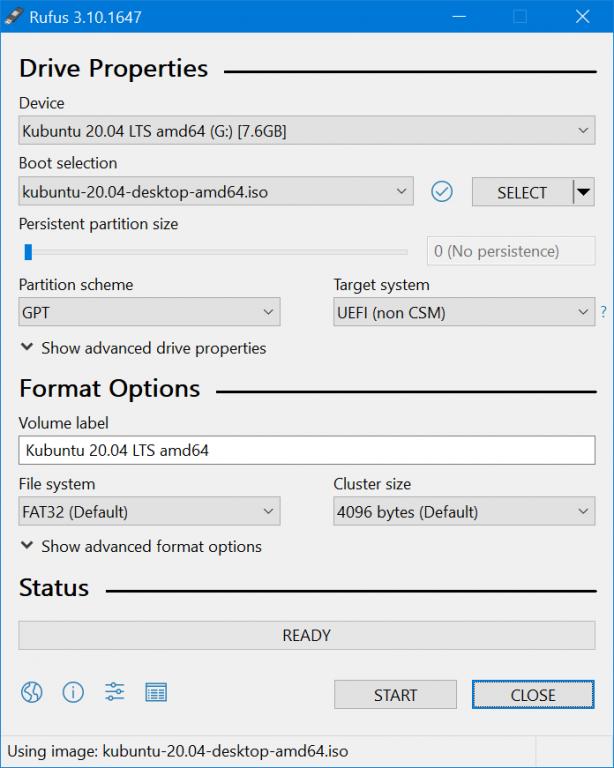Open the About info icon
The height and width of the screenshot is (768, 614).
point(73,692)
